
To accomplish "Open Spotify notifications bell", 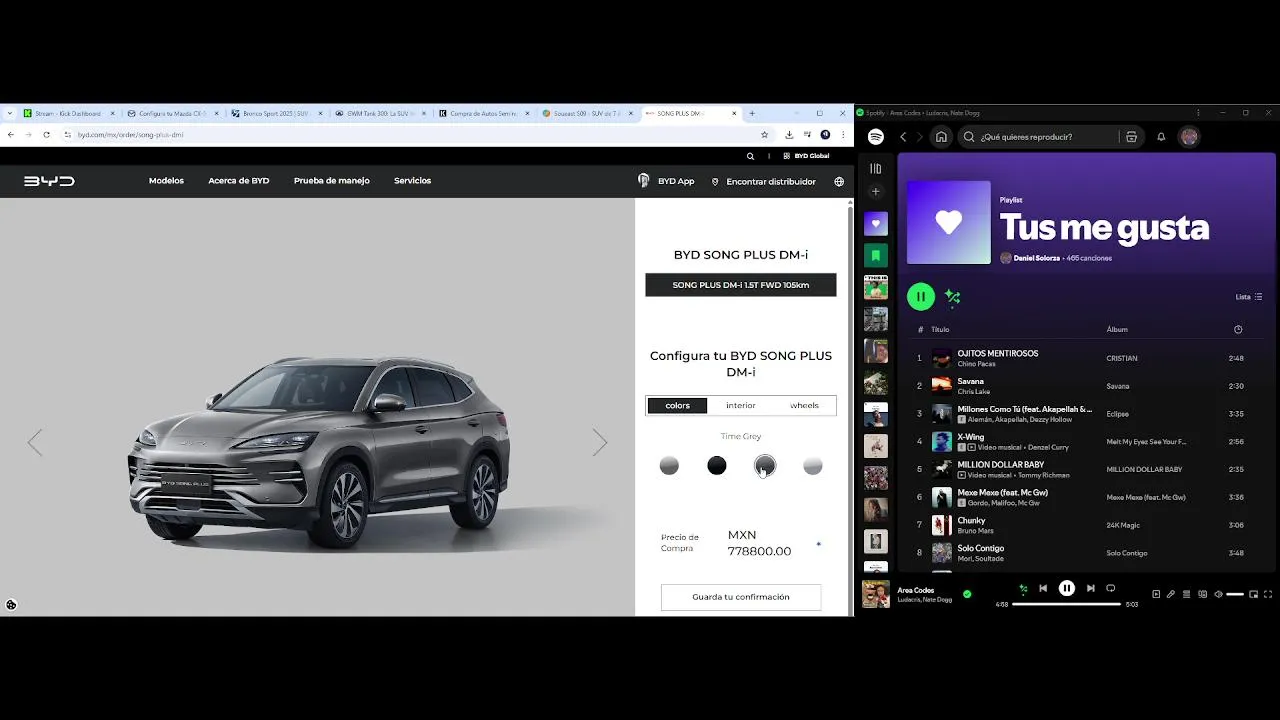I will 1161,137.
